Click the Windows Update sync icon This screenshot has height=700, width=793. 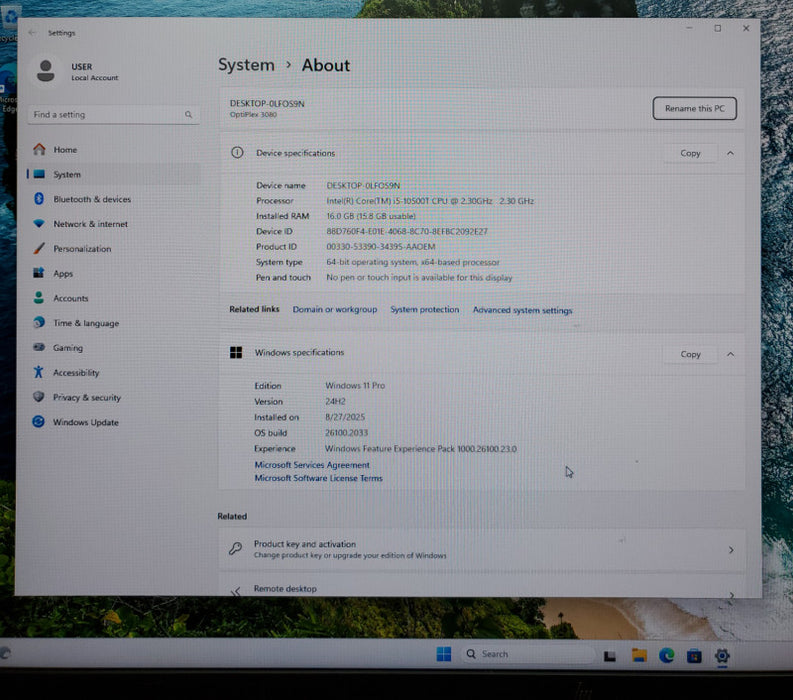(38, 422)
